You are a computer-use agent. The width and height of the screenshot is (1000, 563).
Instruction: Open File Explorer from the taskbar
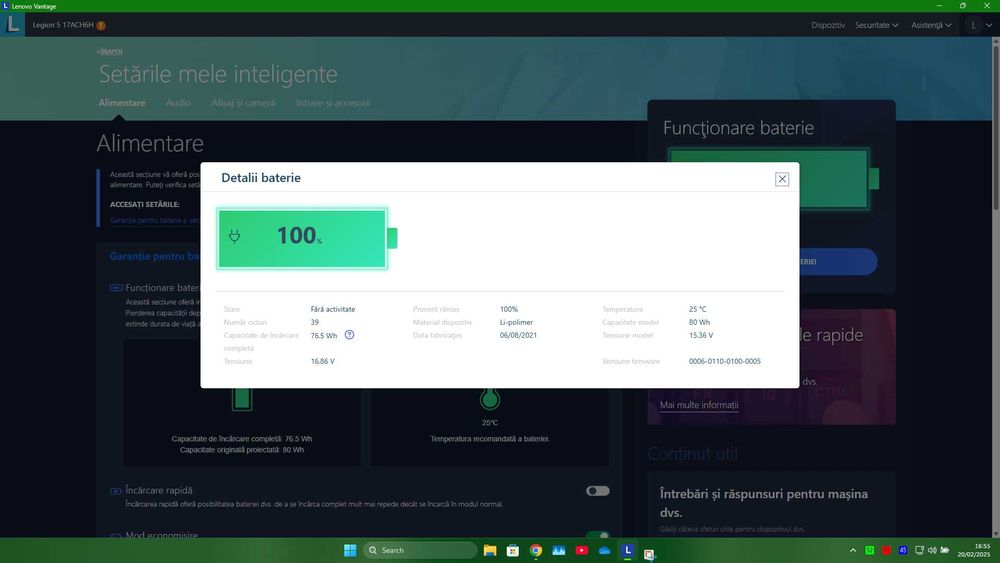(490, 550)
